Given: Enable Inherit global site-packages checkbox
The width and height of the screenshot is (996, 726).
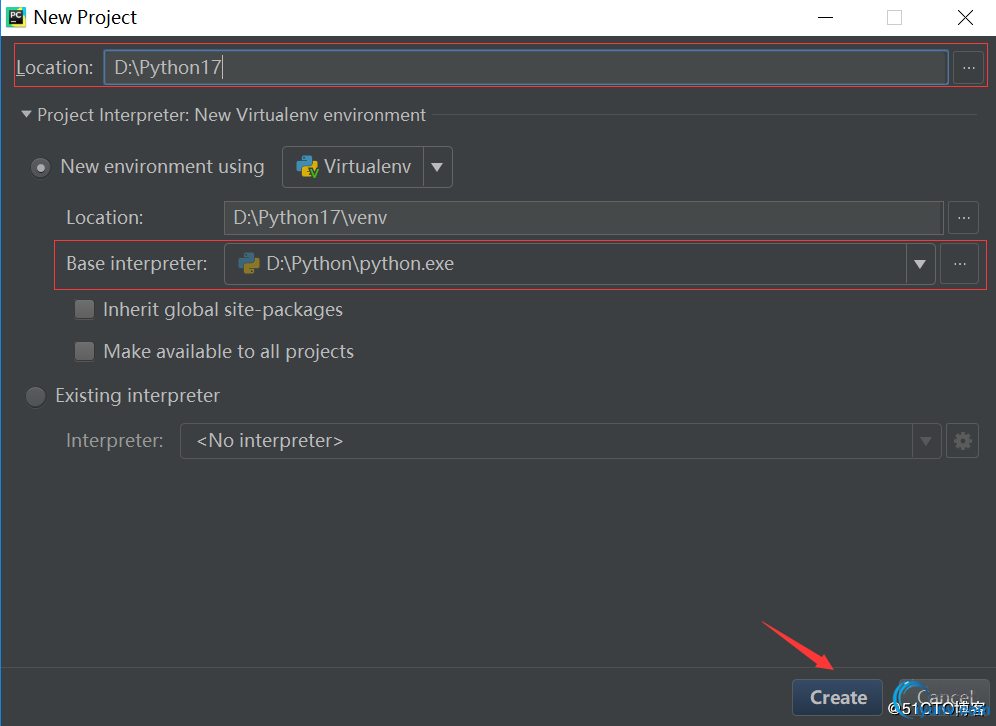Looking at the screenshot, I should [x=85, y=310].
